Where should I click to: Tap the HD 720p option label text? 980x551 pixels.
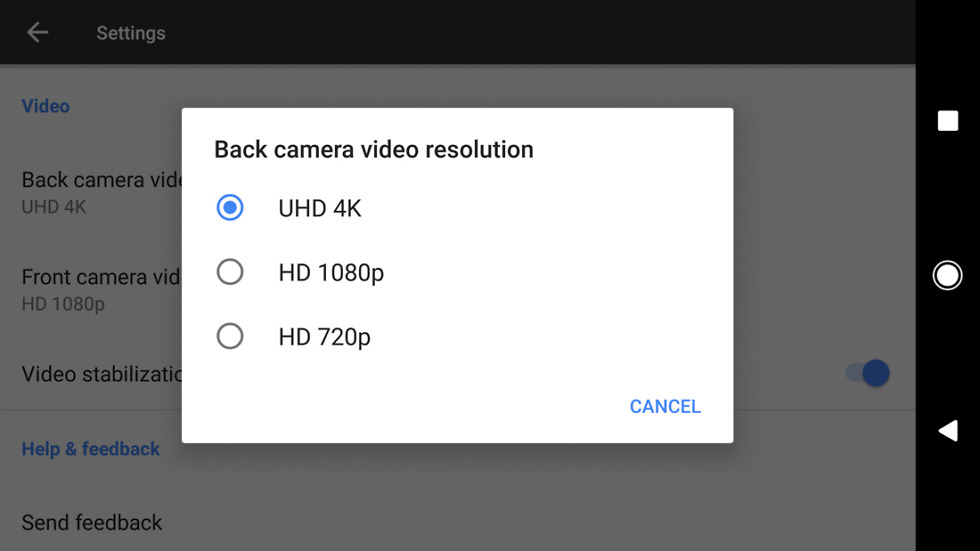coord(324,337)
